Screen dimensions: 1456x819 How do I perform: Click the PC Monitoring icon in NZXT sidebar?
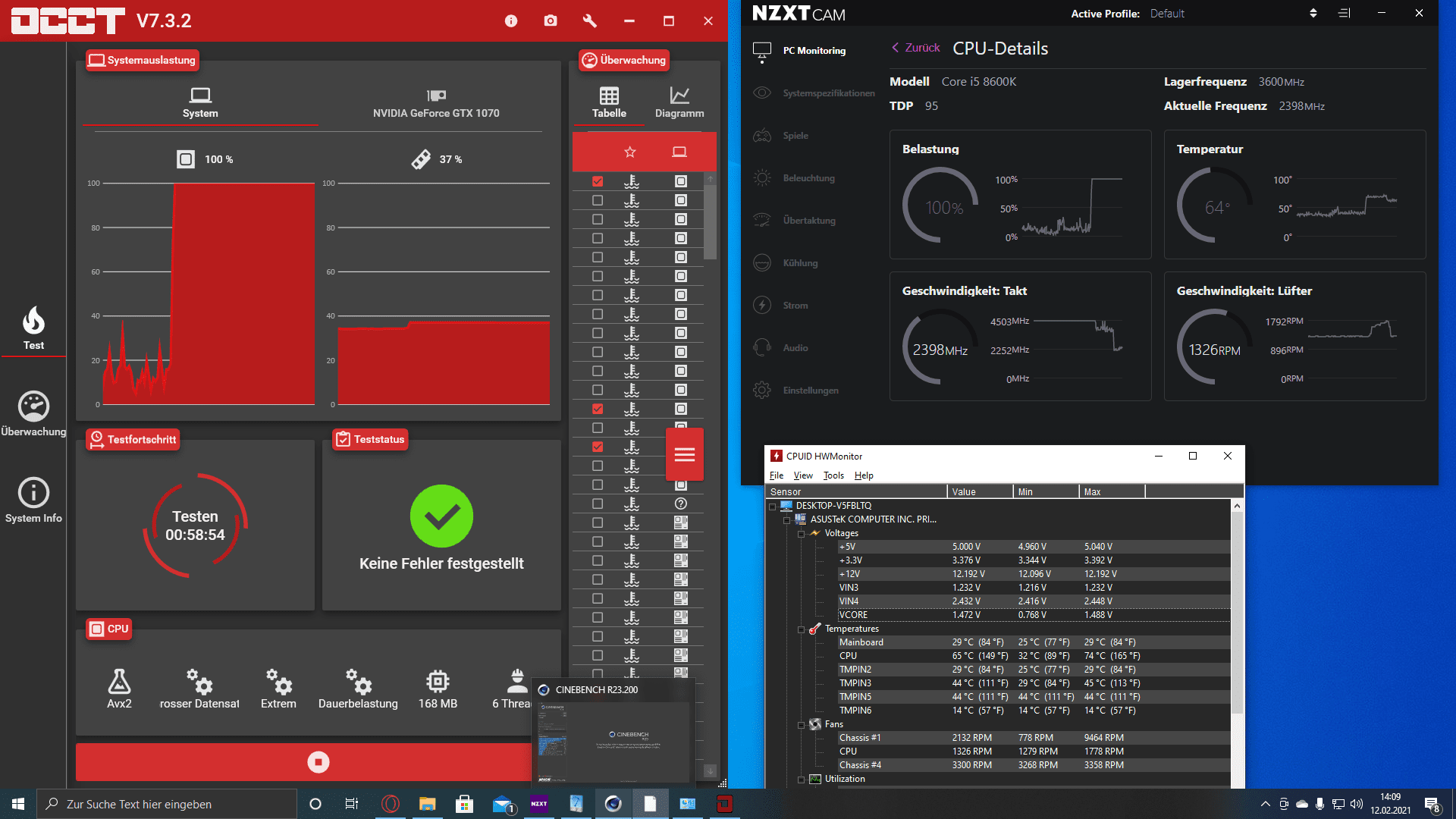(x=762, y=50)
